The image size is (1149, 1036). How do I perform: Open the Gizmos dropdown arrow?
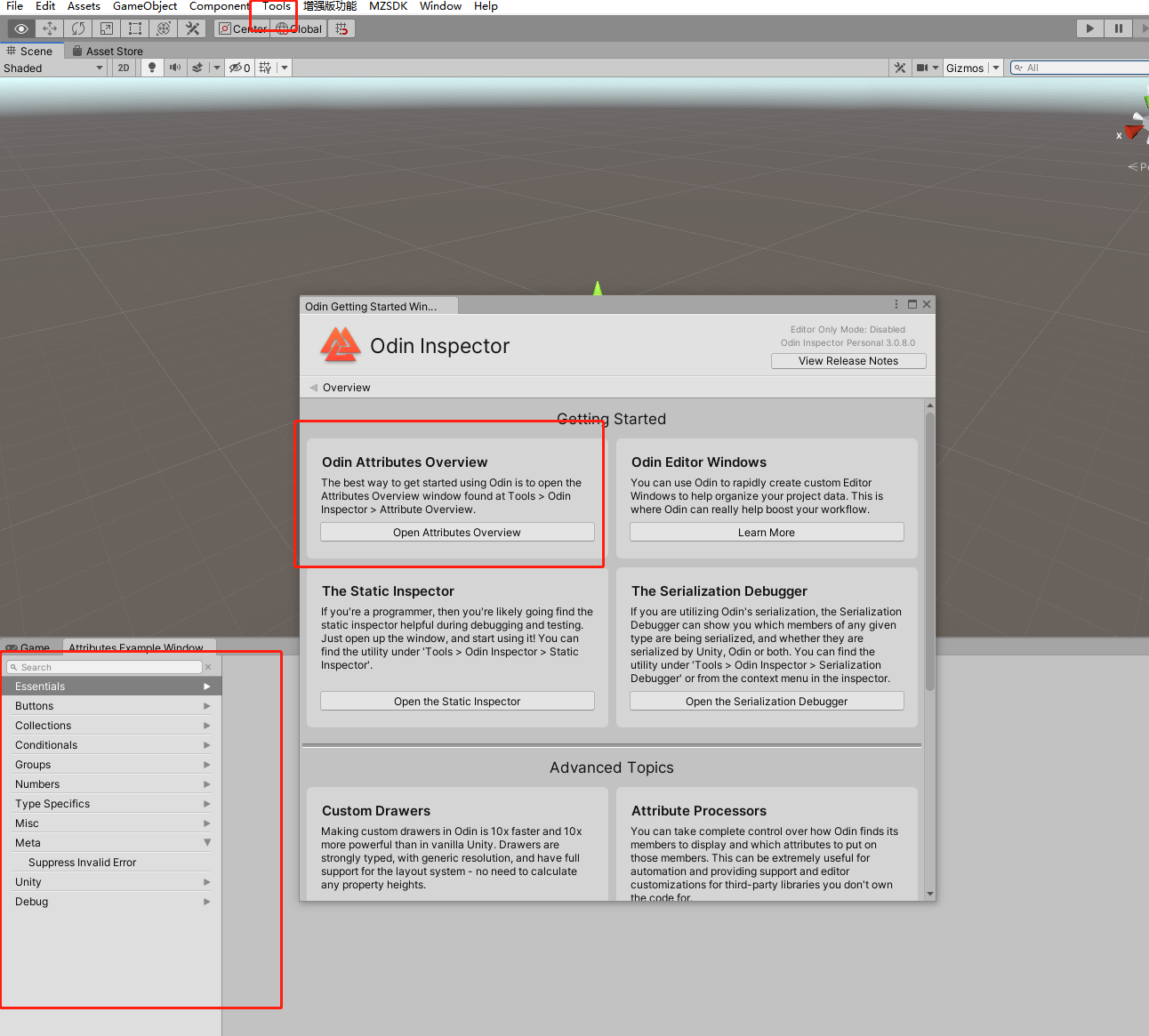pos(996,68)
